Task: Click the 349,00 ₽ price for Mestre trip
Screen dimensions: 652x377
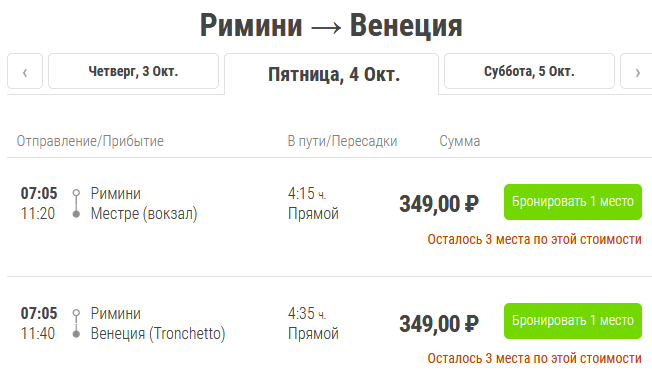Action: pyautogui.click(x=439, y=204)
